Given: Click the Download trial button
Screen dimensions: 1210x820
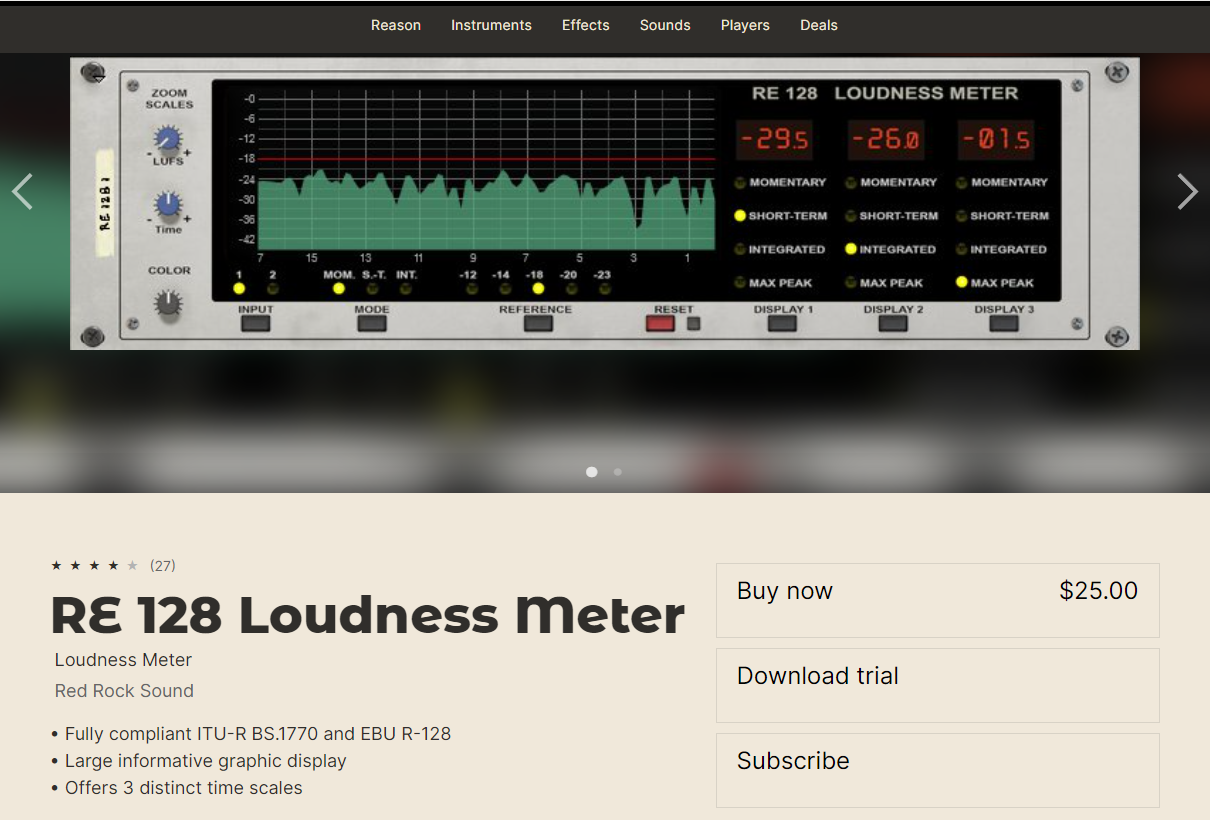Looking at the screenshot, I should pos(937,685).
